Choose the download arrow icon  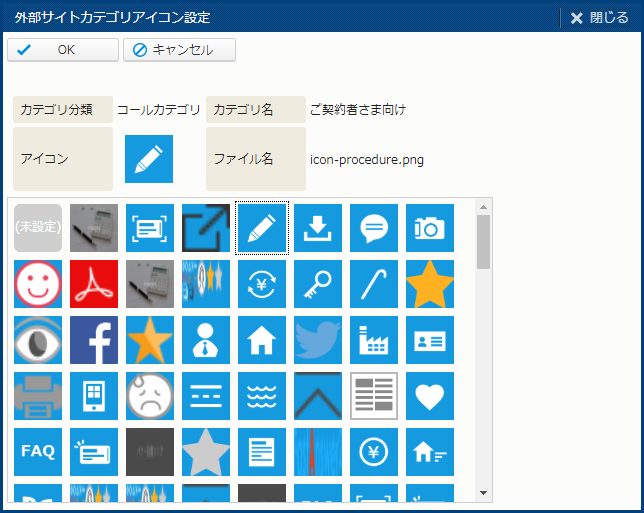pos(318,228)
